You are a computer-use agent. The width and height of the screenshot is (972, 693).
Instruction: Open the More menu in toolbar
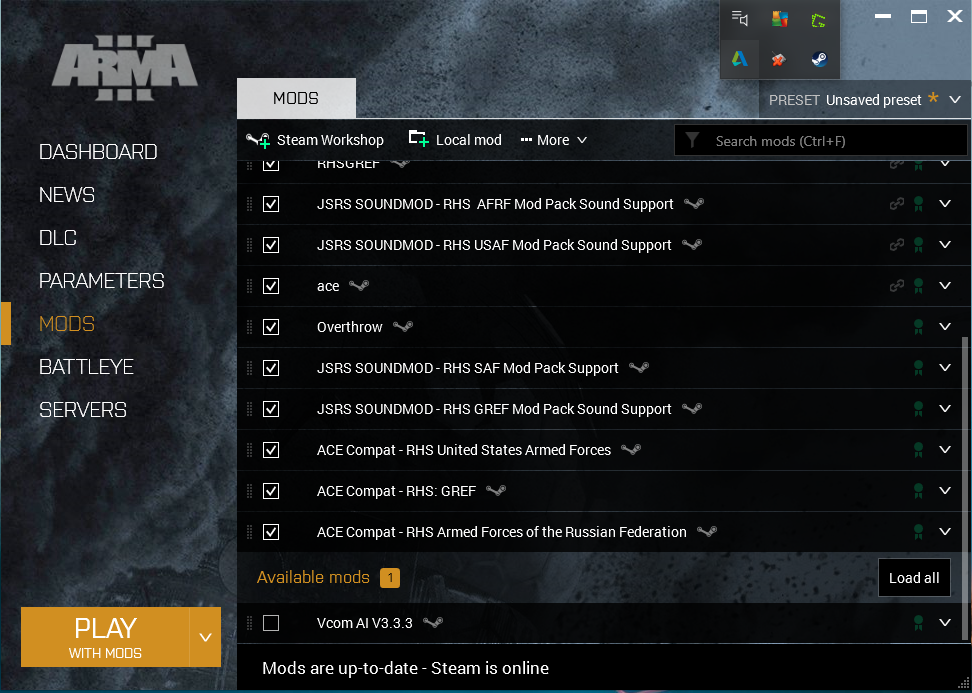[553, 140]
